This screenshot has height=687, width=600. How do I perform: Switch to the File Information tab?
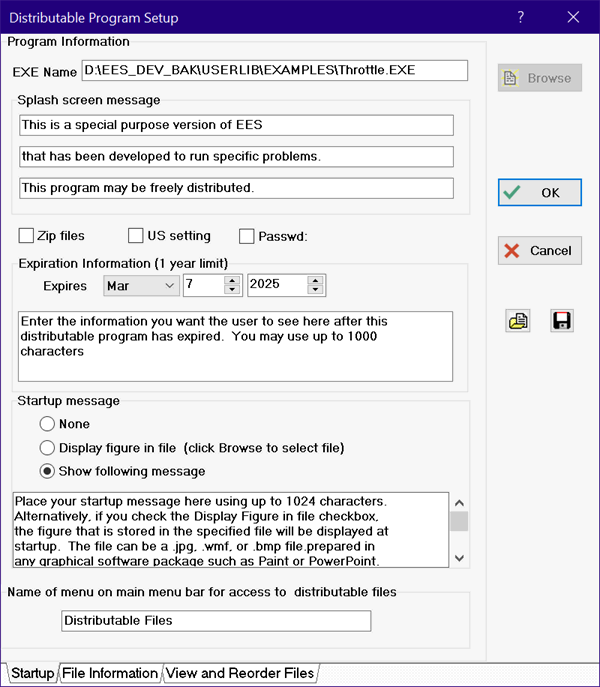pos(110,674)
